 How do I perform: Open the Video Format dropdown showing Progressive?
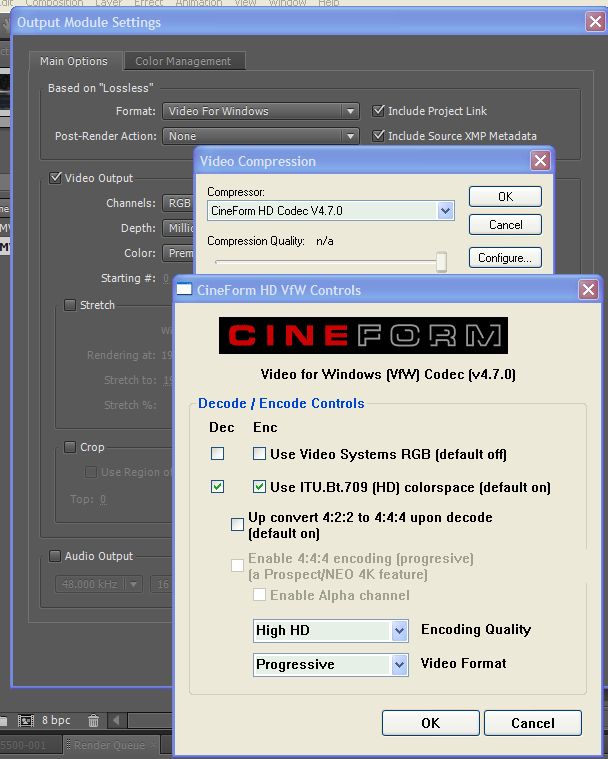click(x=331, y=665)
